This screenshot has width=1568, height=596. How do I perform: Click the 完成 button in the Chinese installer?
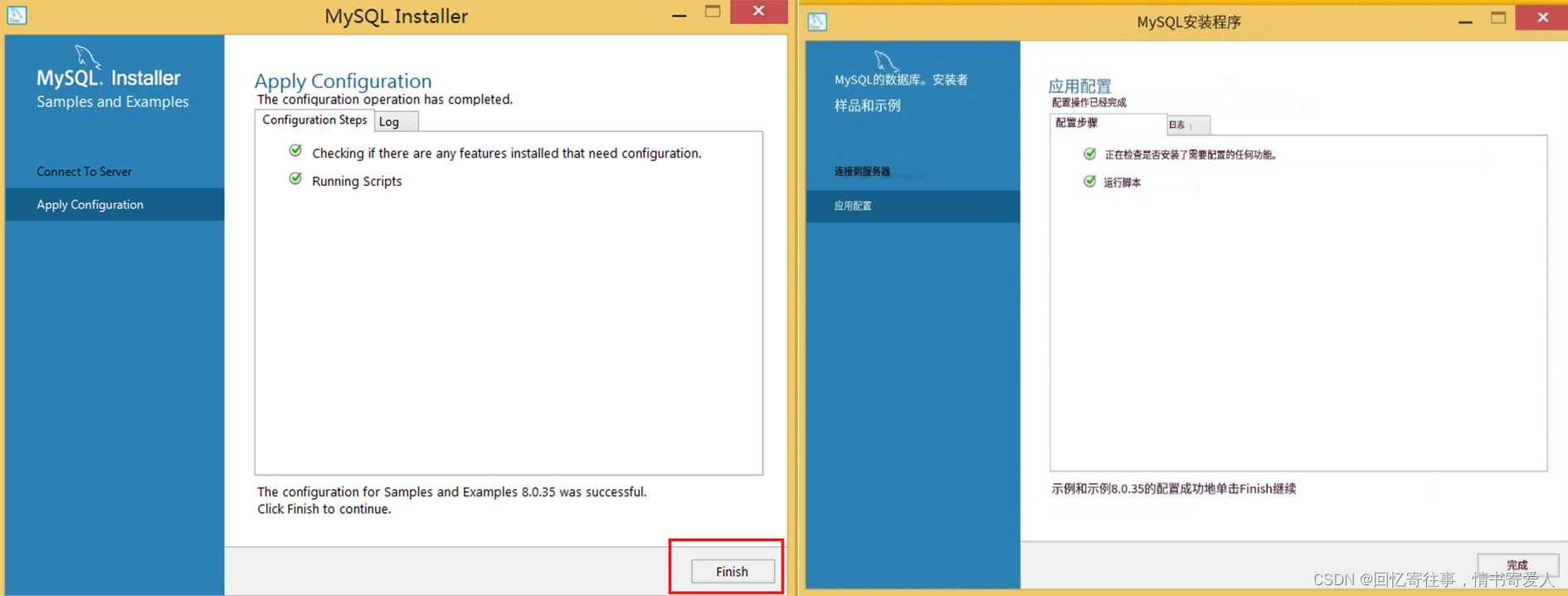(x=1517, y=565)
